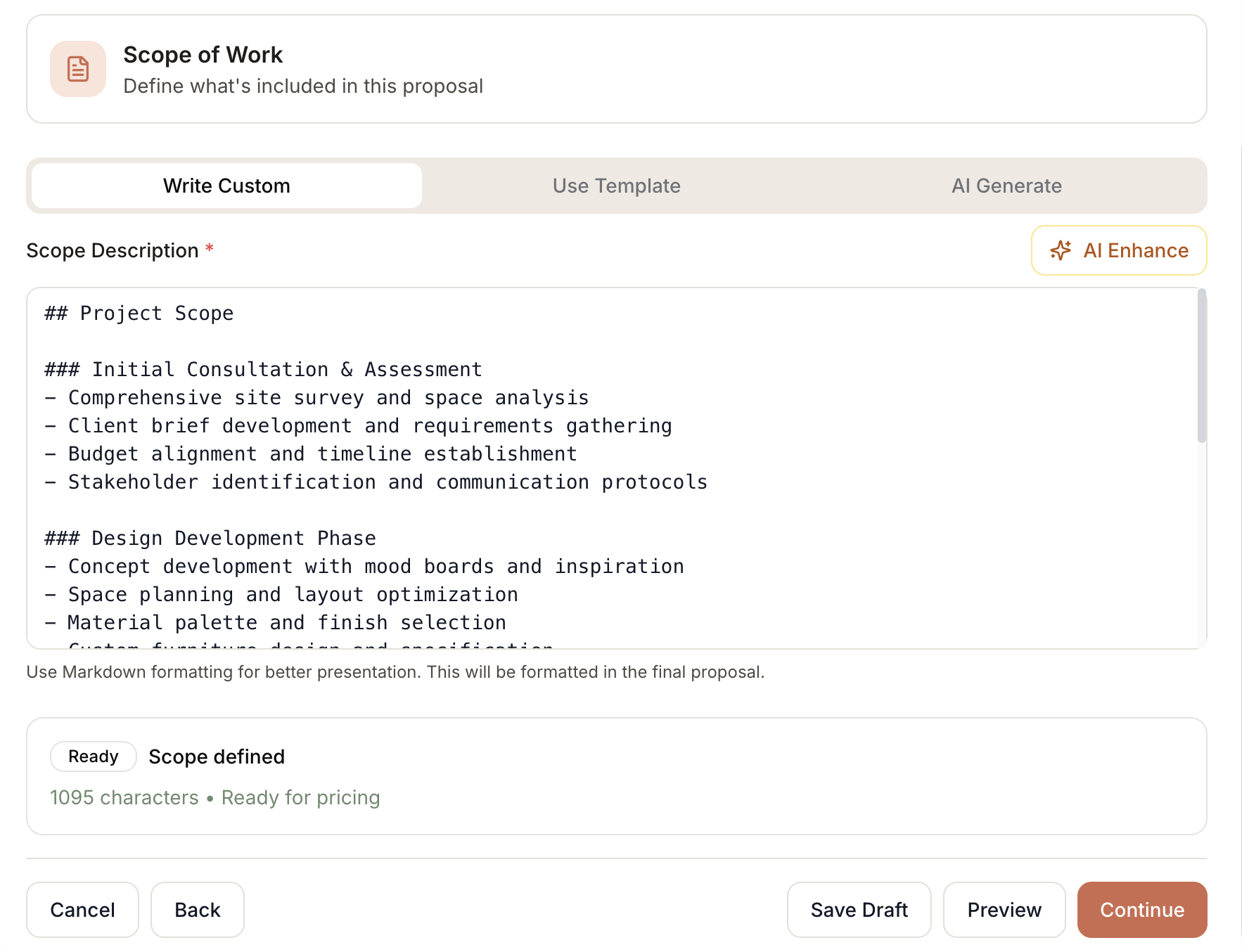Click the Scope defined heading
Viewport: 1242px width, 952px height.
[x=216, y=757]
